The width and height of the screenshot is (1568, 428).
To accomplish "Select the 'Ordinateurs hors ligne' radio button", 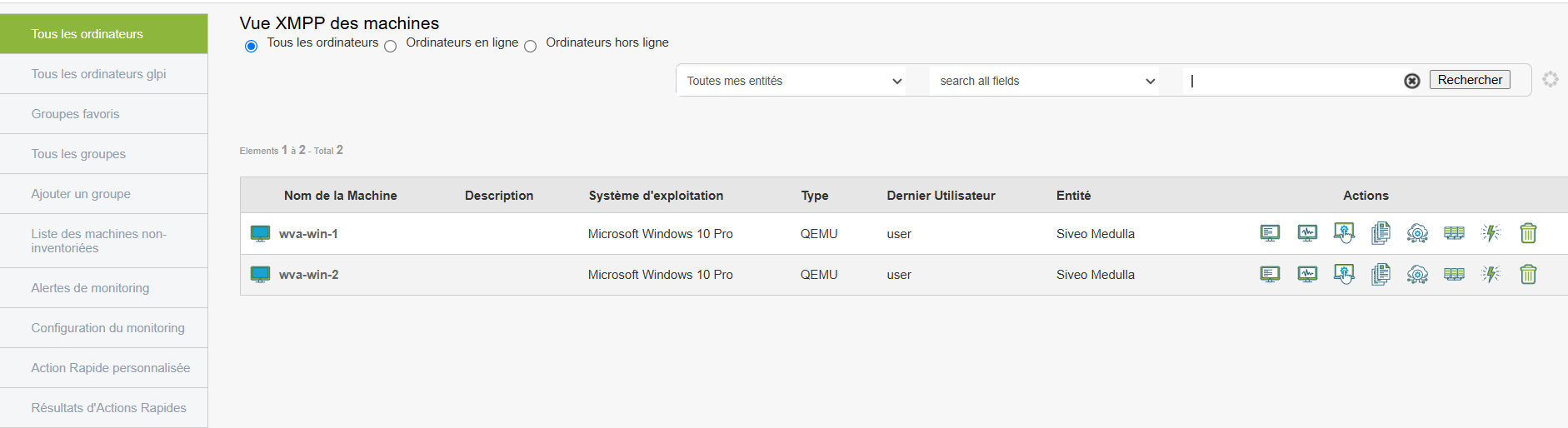I will coord(530,47).
